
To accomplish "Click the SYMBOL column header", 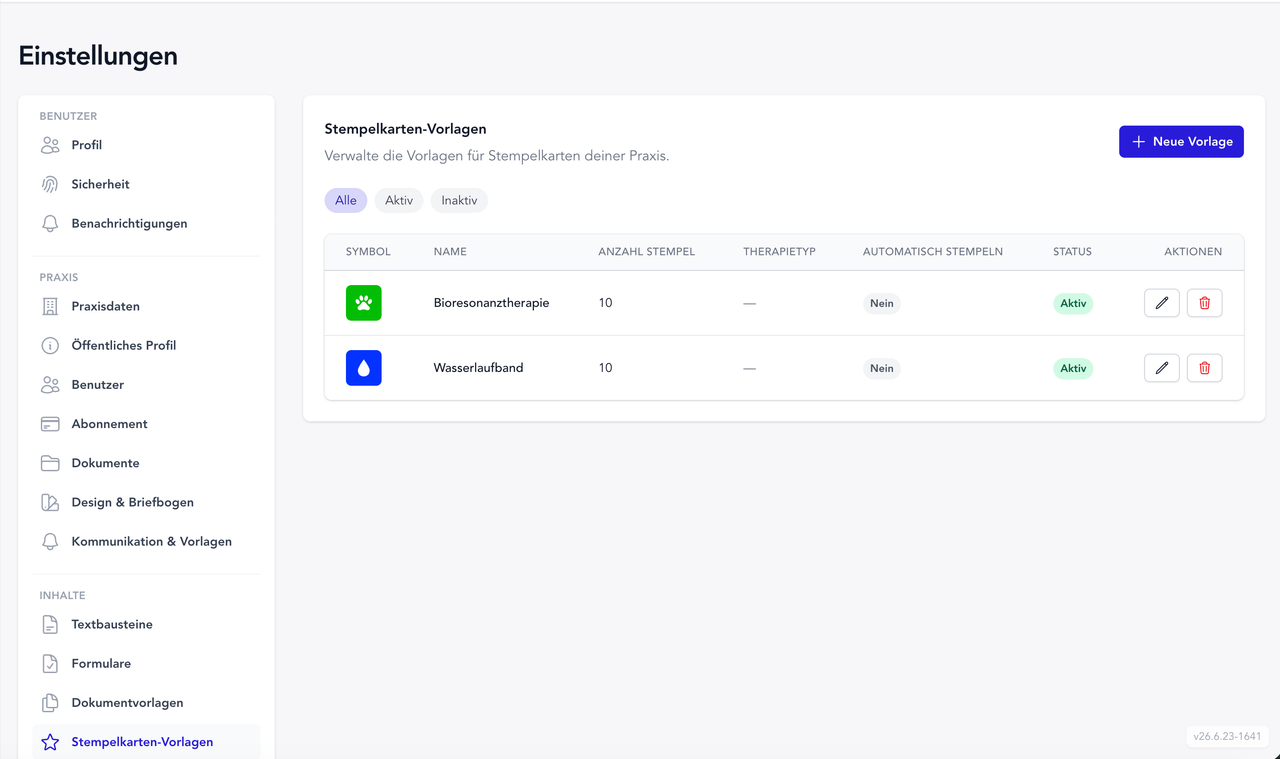I will click(x=368, y=252).
